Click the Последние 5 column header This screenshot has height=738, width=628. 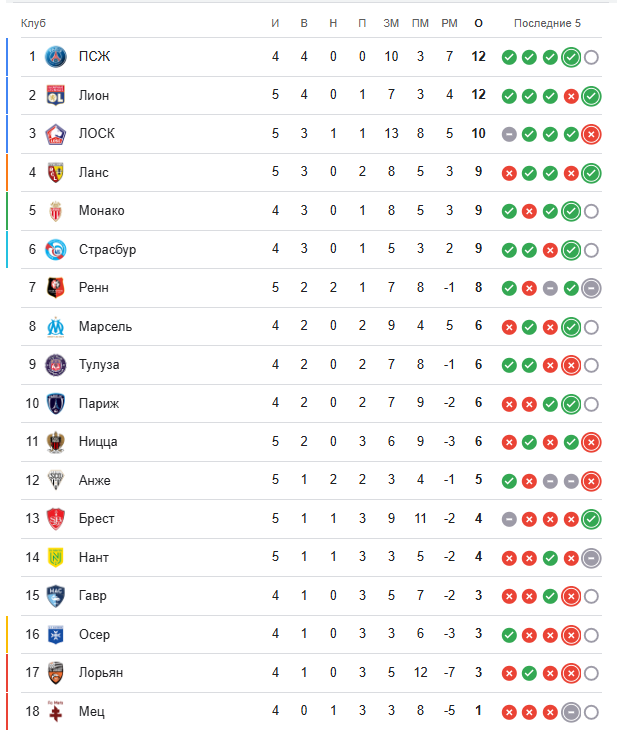coord(547,23)
